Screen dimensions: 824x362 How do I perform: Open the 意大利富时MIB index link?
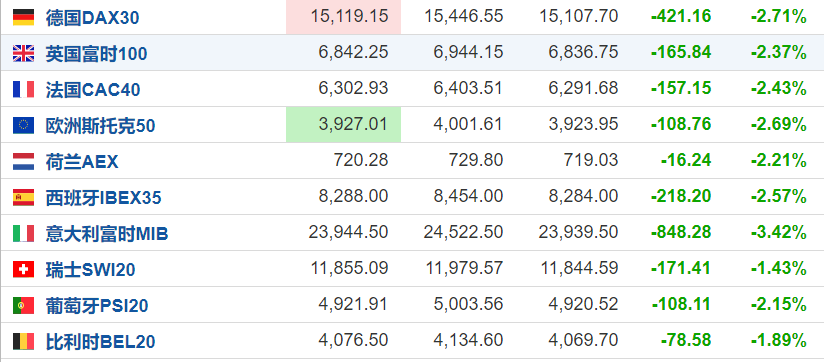(107, 234)
